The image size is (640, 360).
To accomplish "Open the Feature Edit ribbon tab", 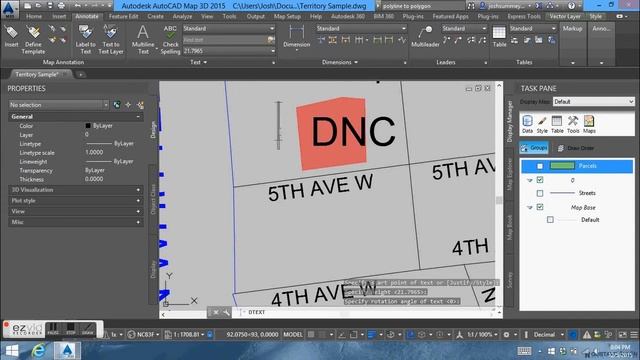I will [x=123, y=17].
